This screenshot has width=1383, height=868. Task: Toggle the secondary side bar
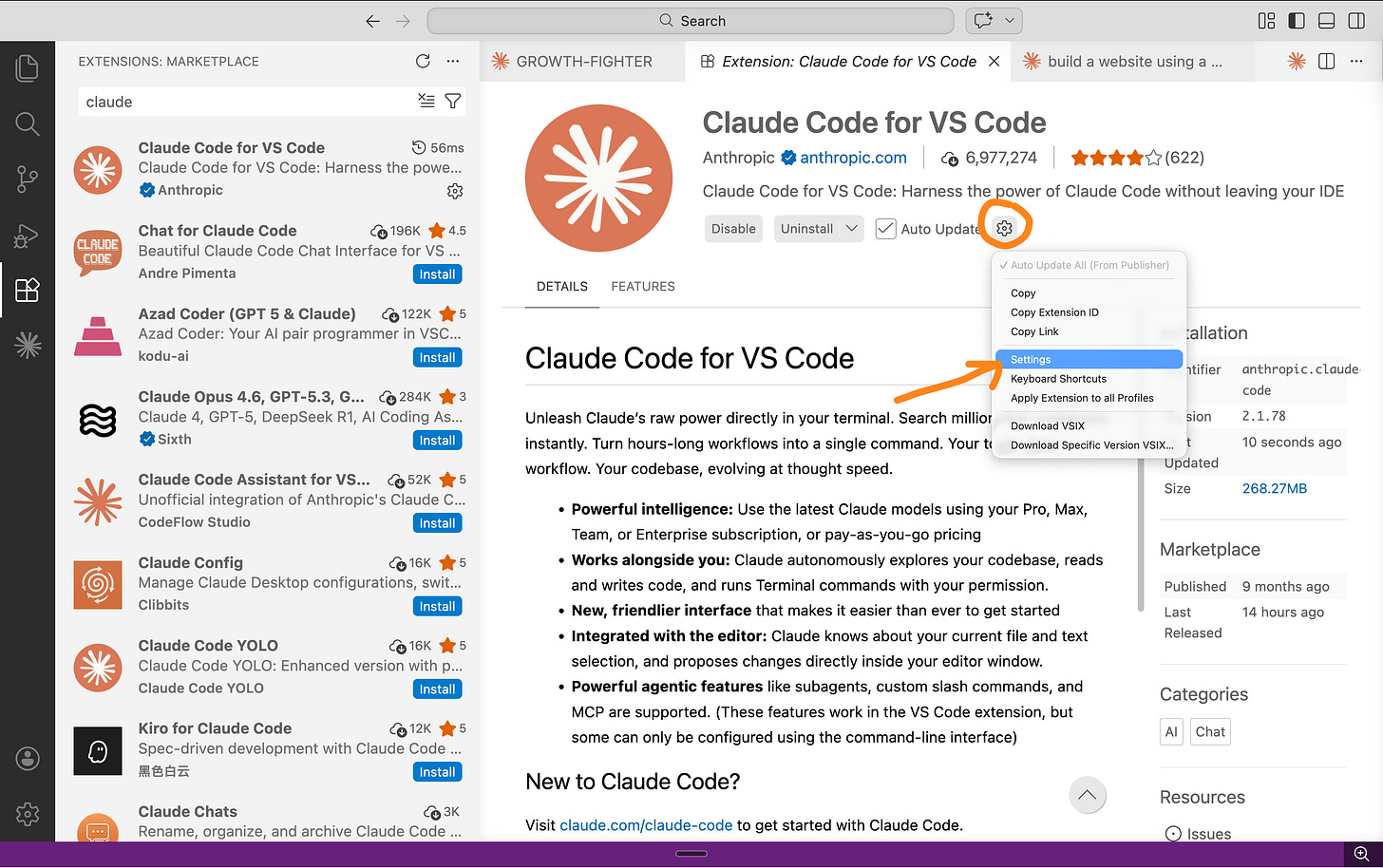(x=1358, y=21)
